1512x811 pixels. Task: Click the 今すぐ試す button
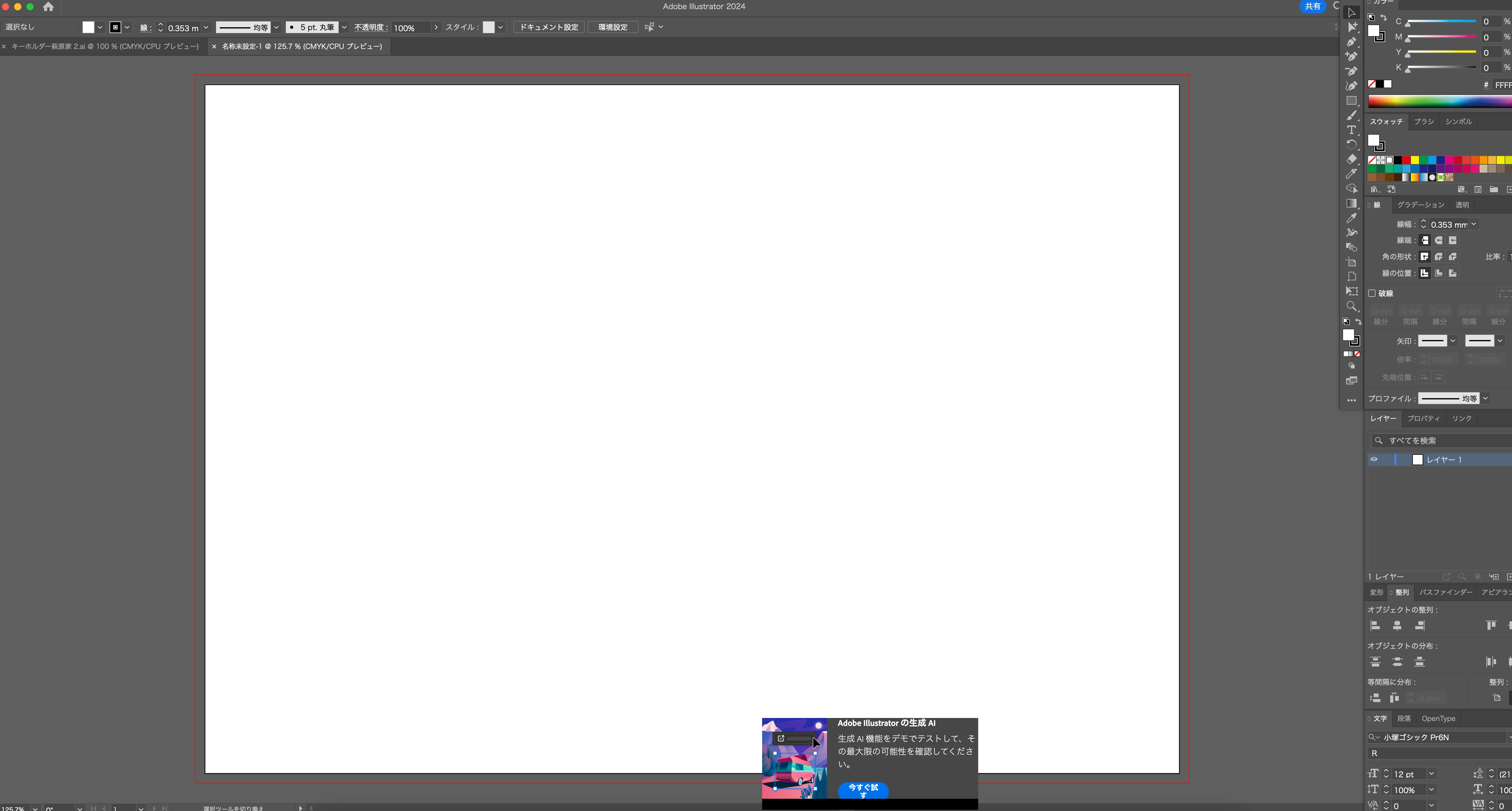point(863,790)
